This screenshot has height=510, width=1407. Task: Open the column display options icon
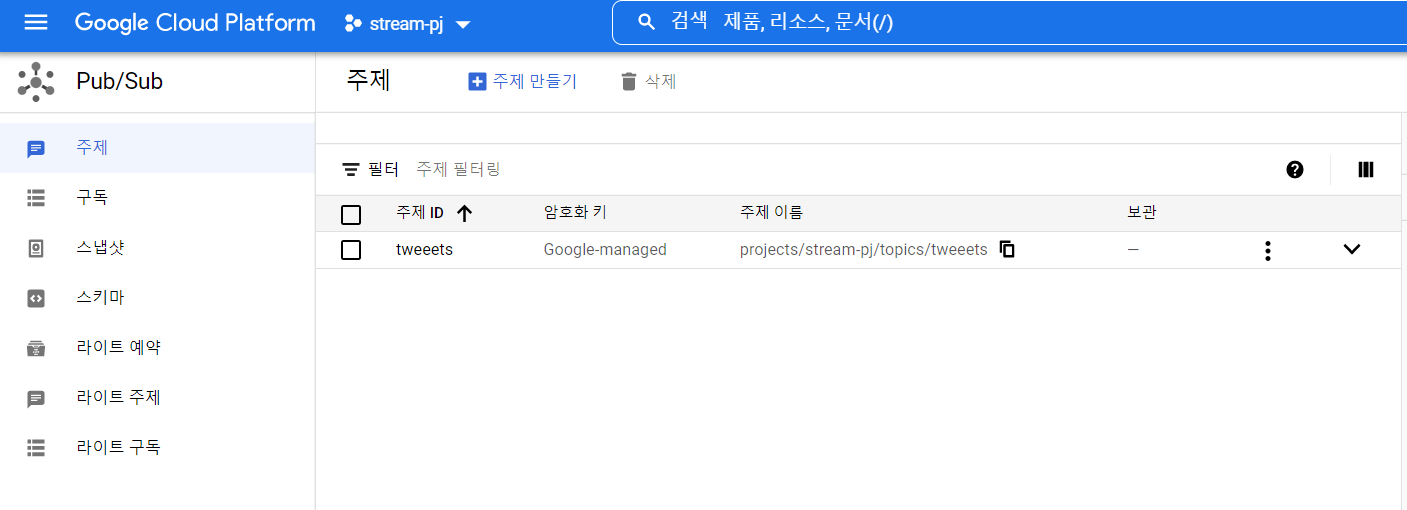(1366, 170)
